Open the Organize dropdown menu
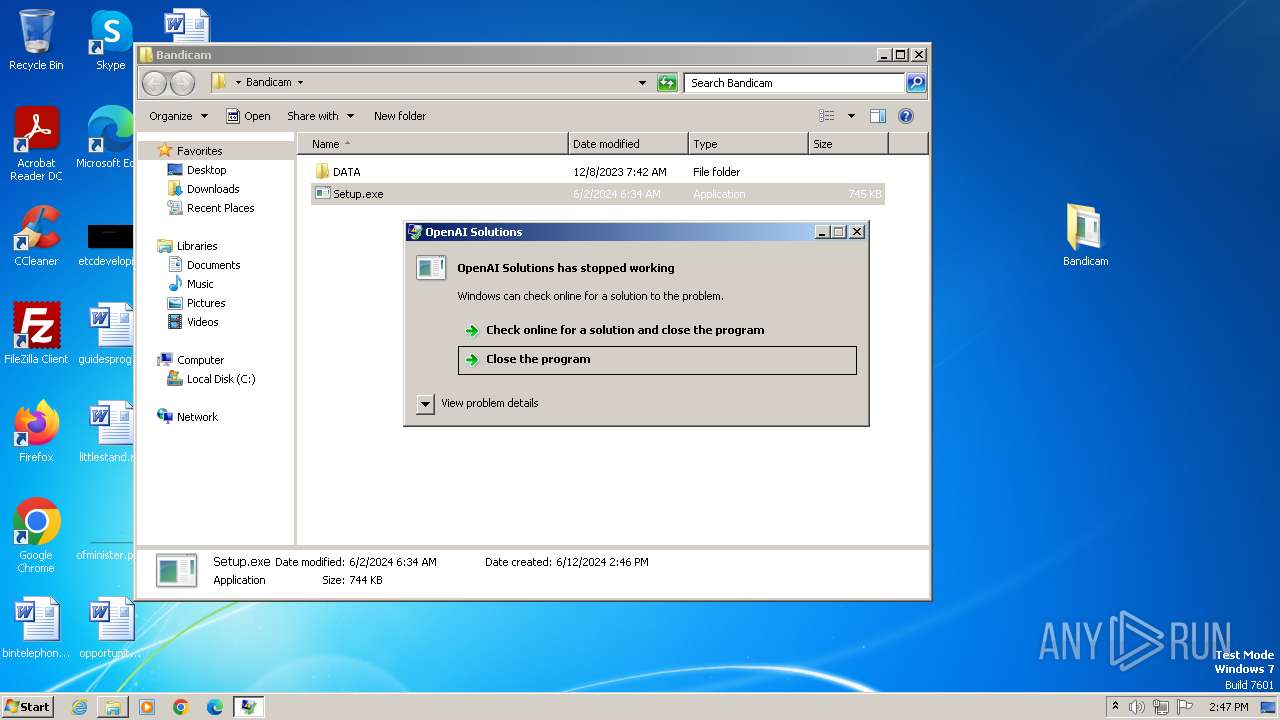This screenshot has width=1280, height=720. (178, 116)
